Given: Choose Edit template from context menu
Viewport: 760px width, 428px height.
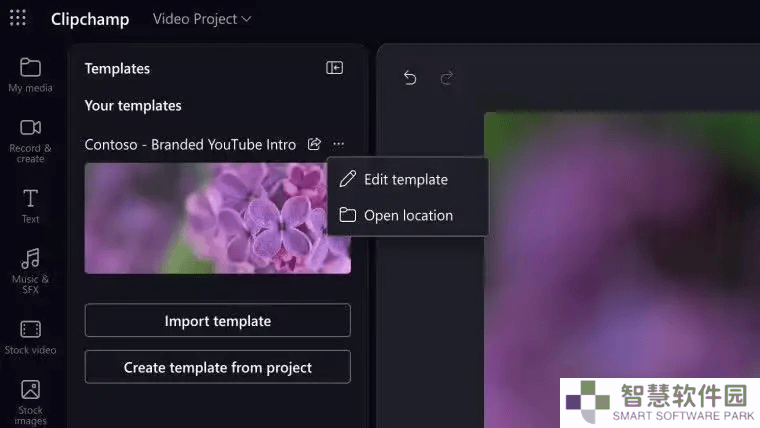Looking at the screenshot, I should click(x=408, y=179).
